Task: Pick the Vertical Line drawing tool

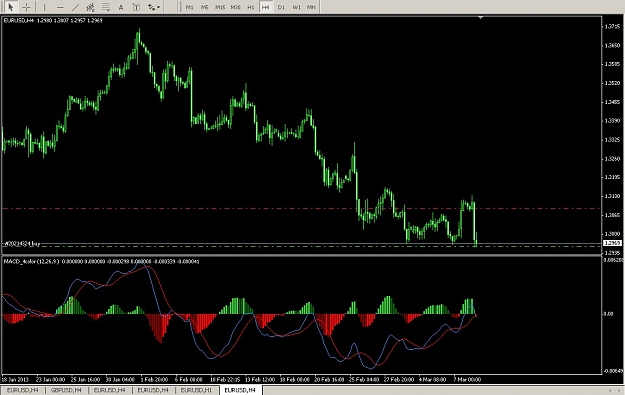Action: point(44,7)
